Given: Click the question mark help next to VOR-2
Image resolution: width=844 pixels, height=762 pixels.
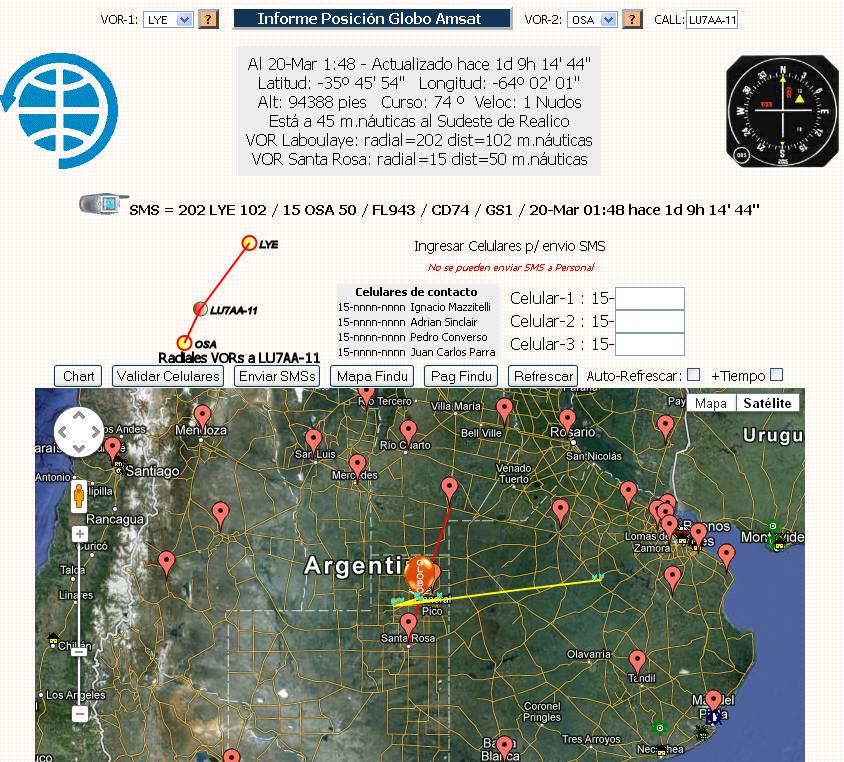Looking at the screenshot, I should pyautogui.click(x=632, y=19).
